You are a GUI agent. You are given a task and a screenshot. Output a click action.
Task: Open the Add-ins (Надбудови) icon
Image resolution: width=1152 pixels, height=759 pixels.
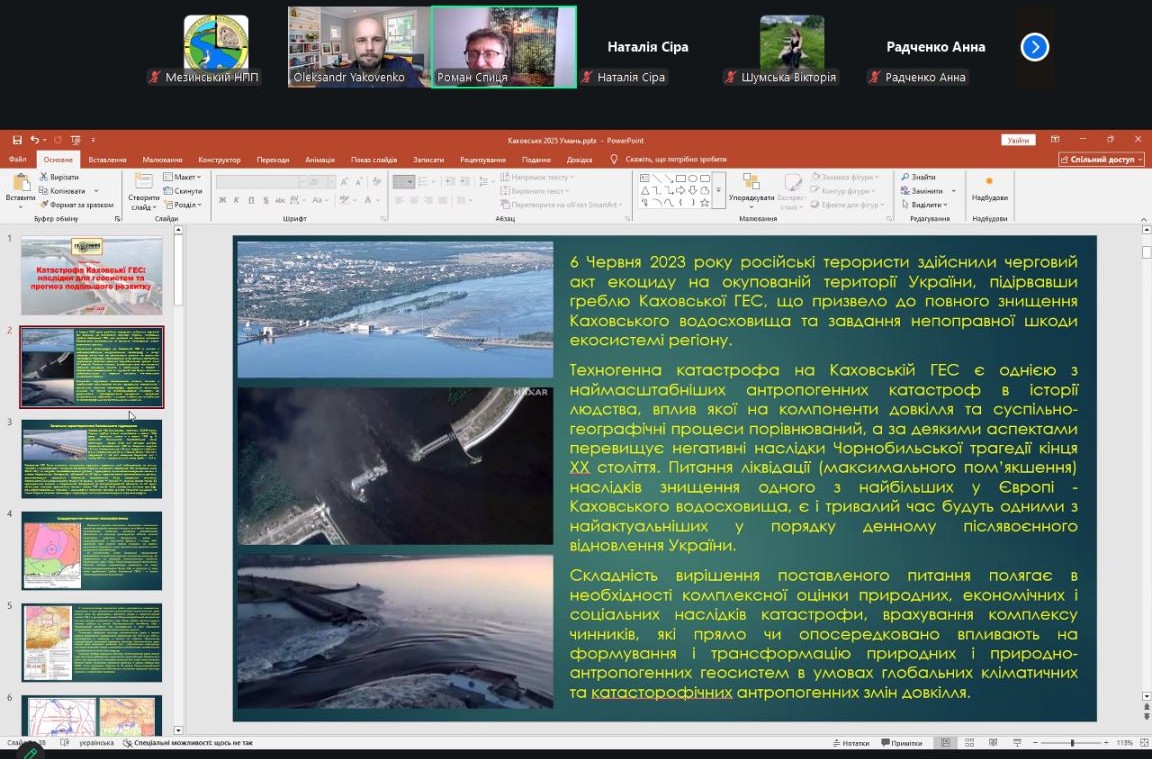(989, 182)
